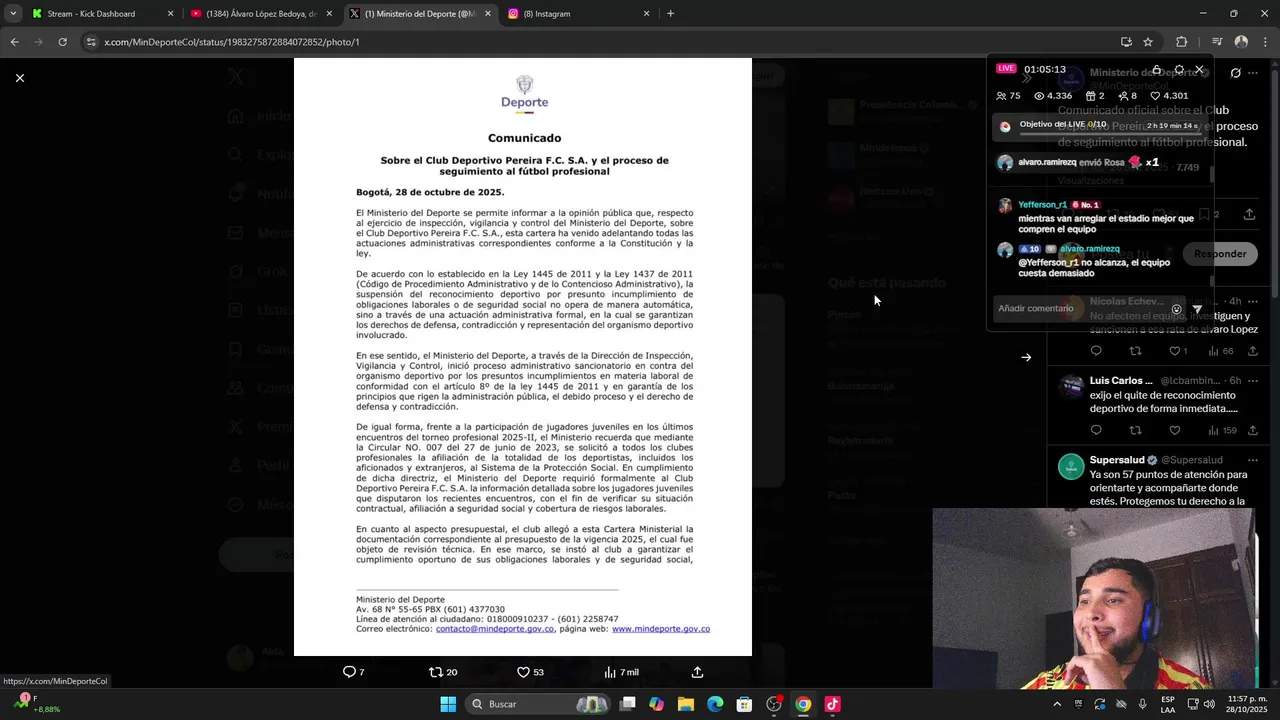This screenshot has height=720, width=1280.
Task: Share Nicolas Echev comment
Action: coord(1252,351)
